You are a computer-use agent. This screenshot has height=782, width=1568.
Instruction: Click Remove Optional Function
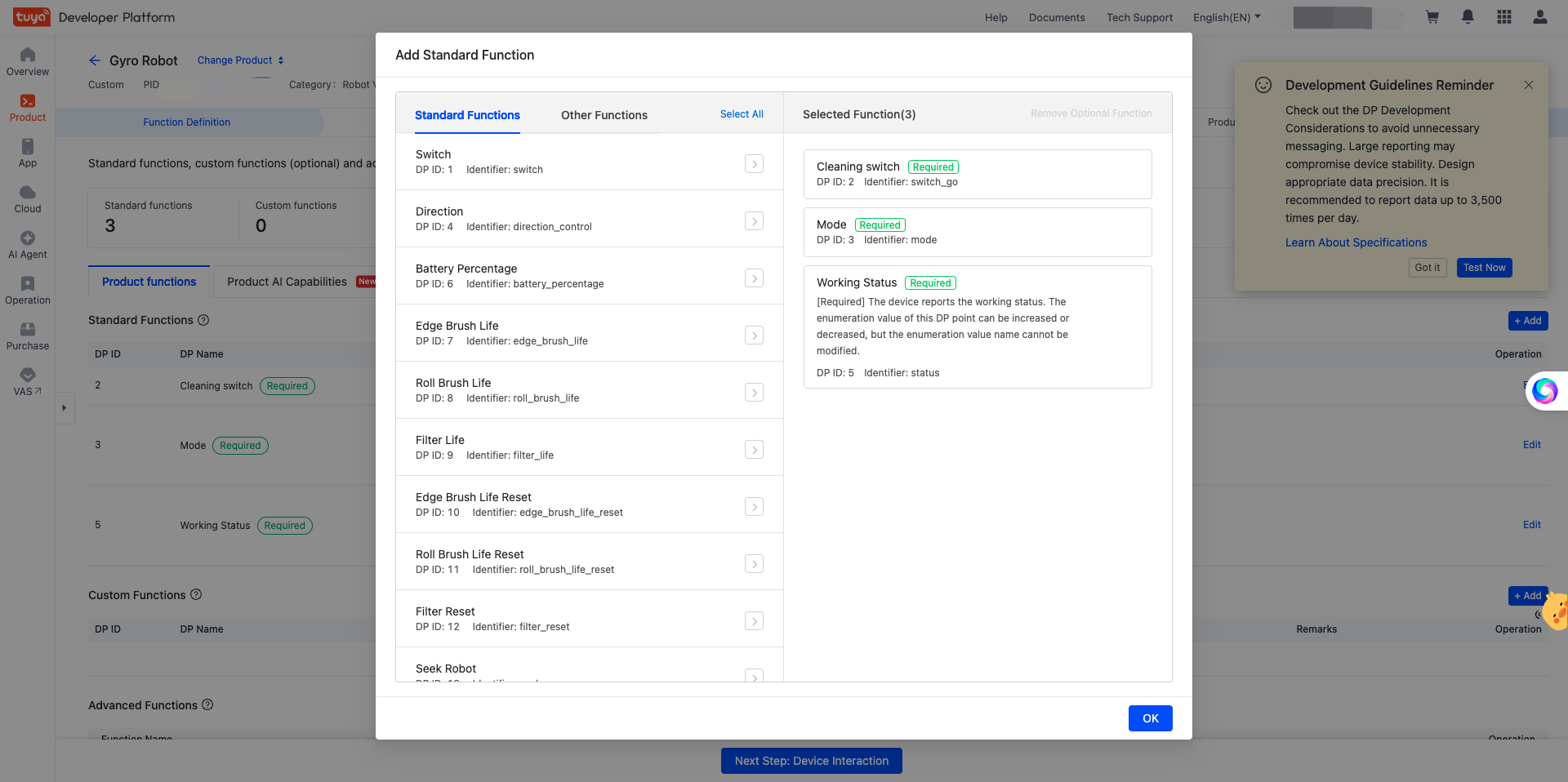click(1091, 113)
